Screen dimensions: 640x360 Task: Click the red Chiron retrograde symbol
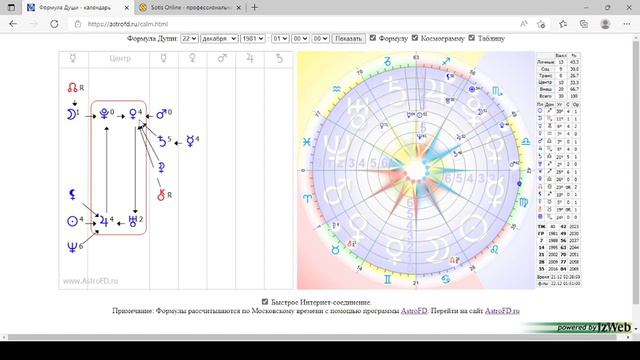pos(161,195)
